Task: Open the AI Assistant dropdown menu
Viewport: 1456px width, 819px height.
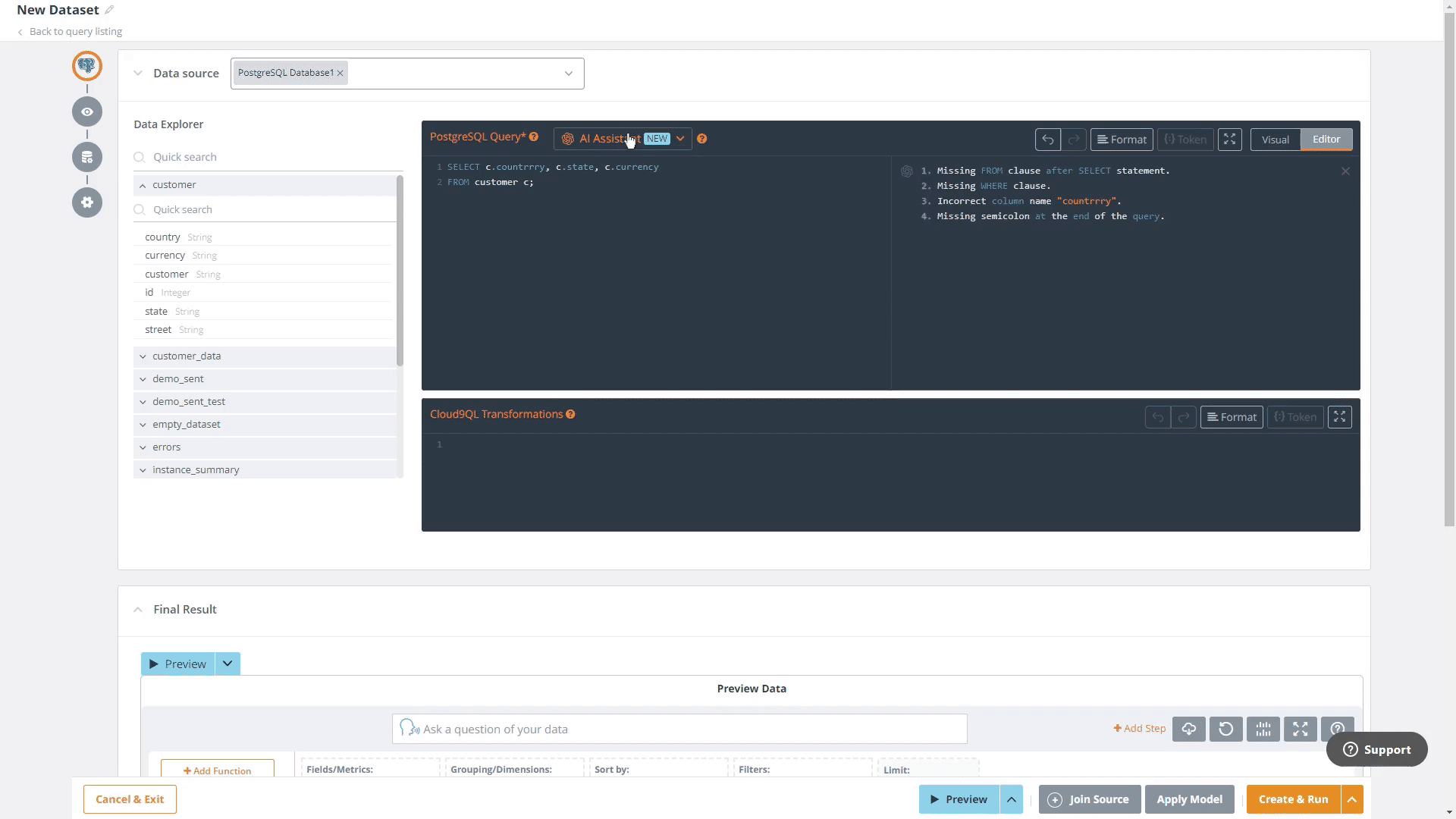Action: click(x=680, y=139)
